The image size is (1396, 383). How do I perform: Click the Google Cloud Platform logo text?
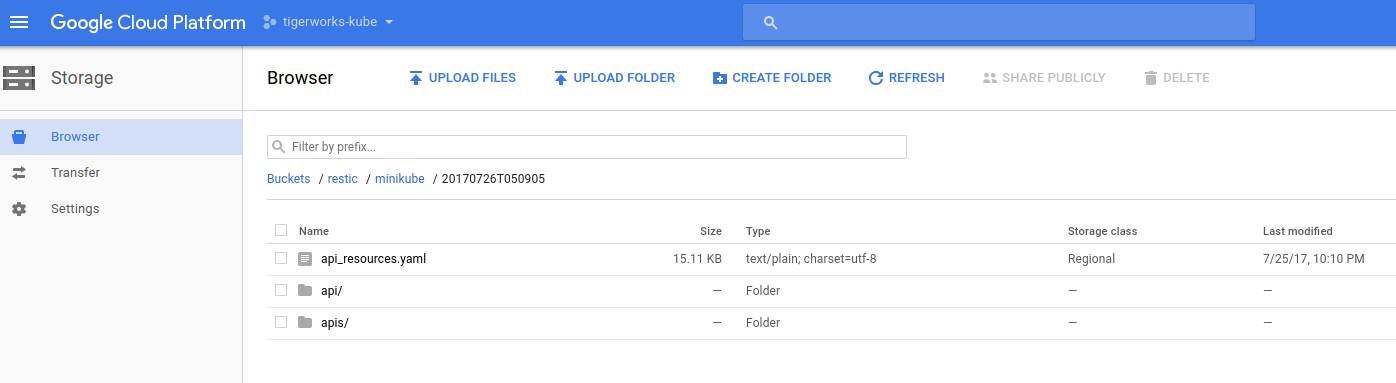click(x=148, y=22)
